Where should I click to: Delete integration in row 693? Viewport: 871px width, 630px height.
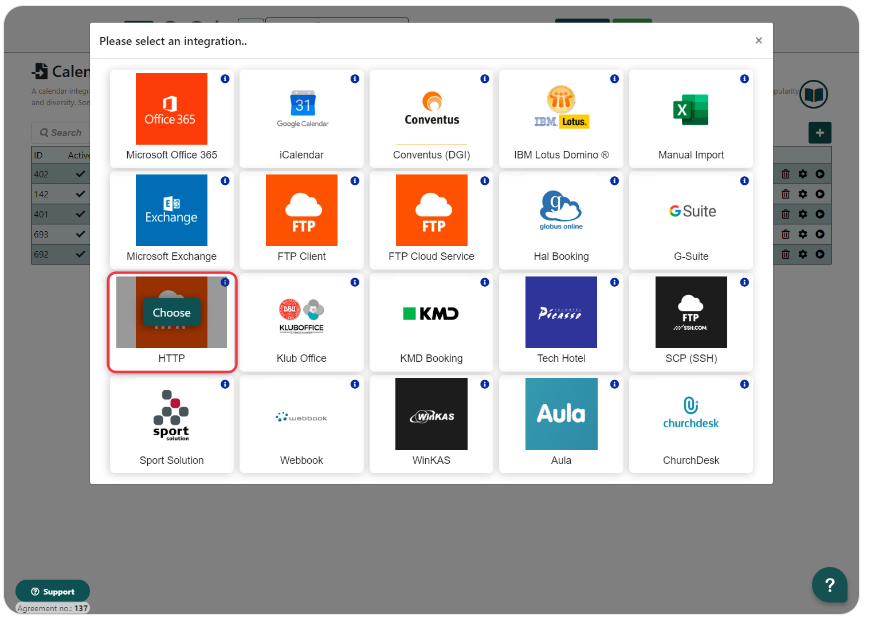(785, 234)
